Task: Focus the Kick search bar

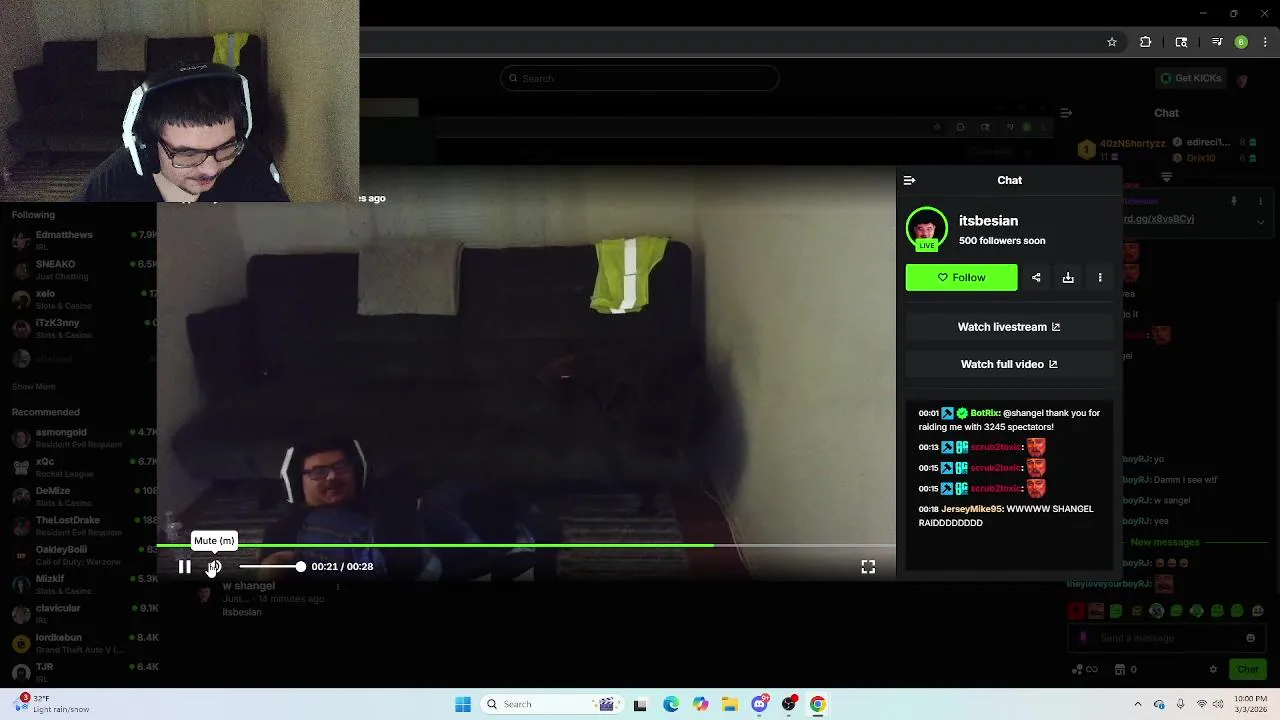Action: [640, 78]
